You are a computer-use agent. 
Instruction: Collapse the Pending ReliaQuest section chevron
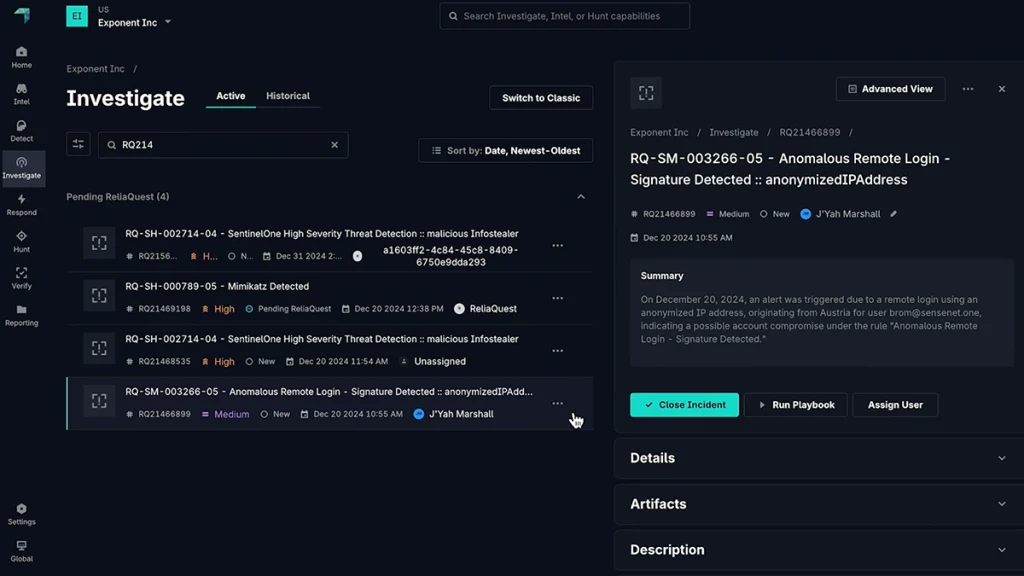point(581,197)
